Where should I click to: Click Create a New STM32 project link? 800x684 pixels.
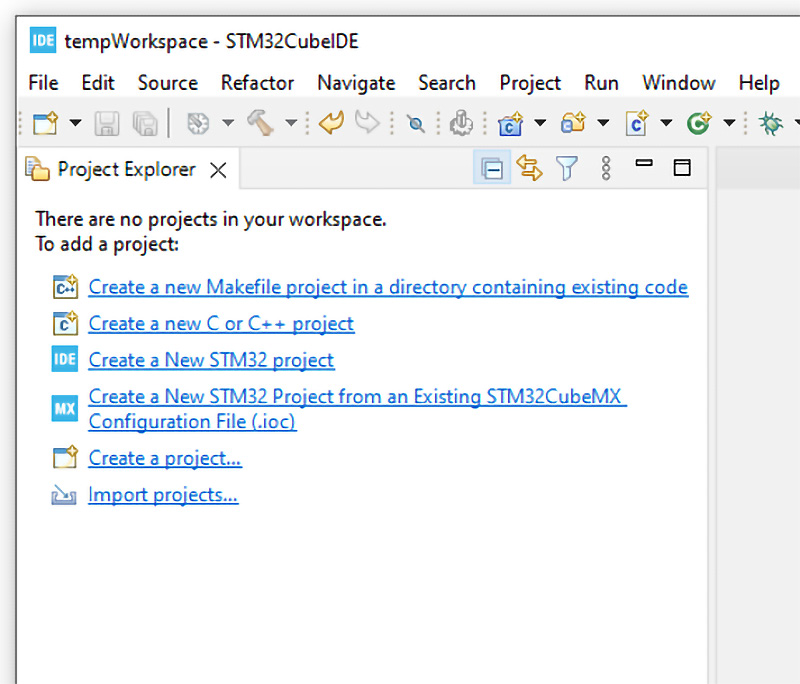[x=211, y=360]
